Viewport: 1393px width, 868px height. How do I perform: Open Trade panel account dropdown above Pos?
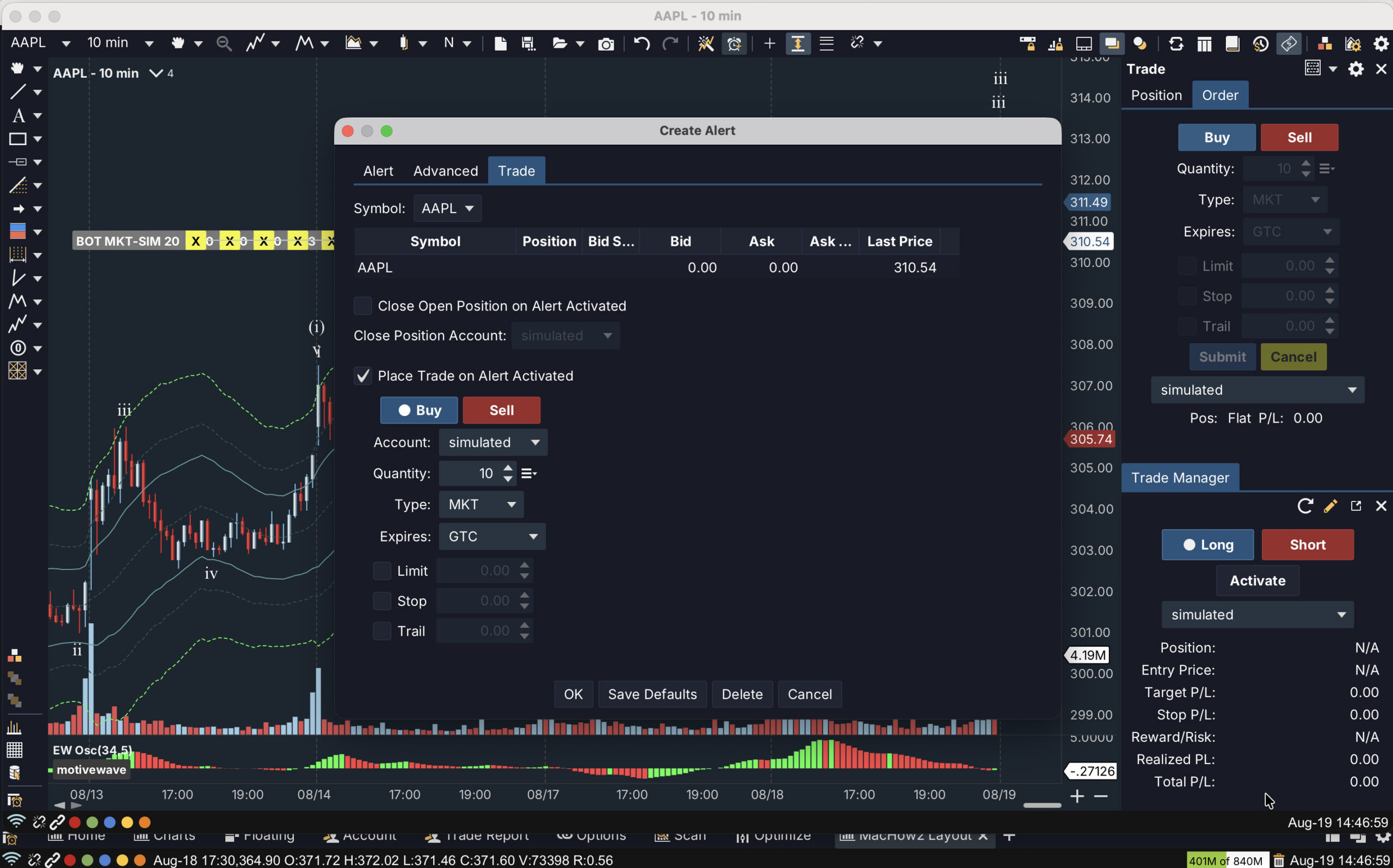pyautogui.click(x=1258, y=390)
